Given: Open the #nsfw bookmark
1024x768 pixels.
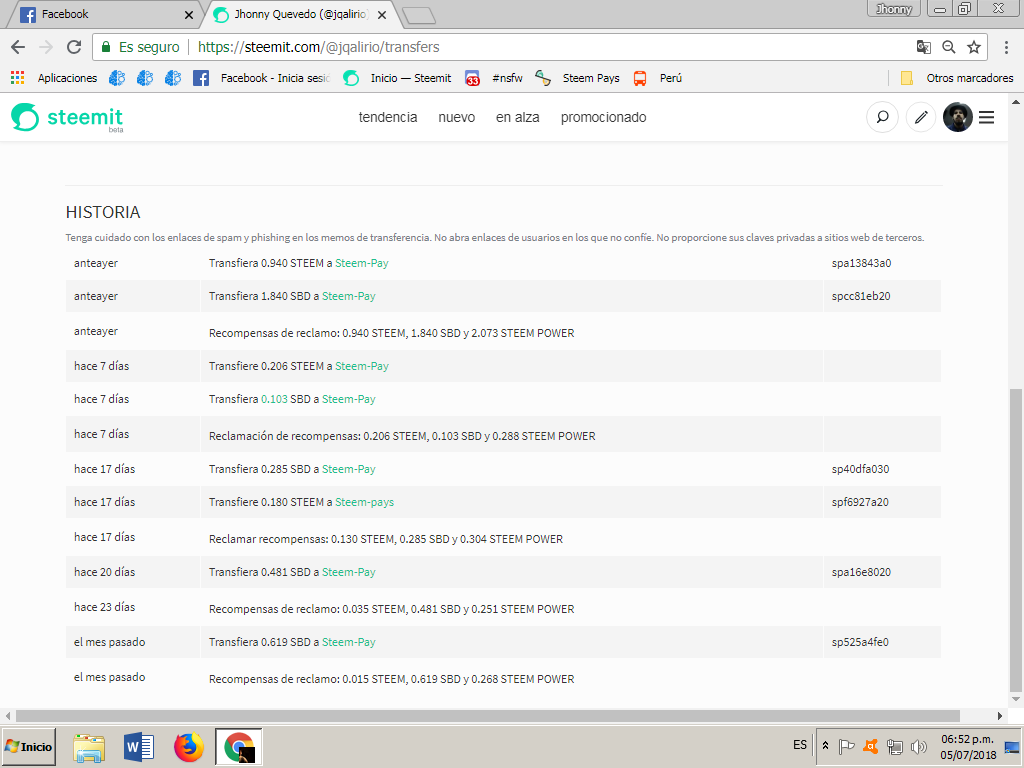Looking at the screenshot, I should point(494,78).
